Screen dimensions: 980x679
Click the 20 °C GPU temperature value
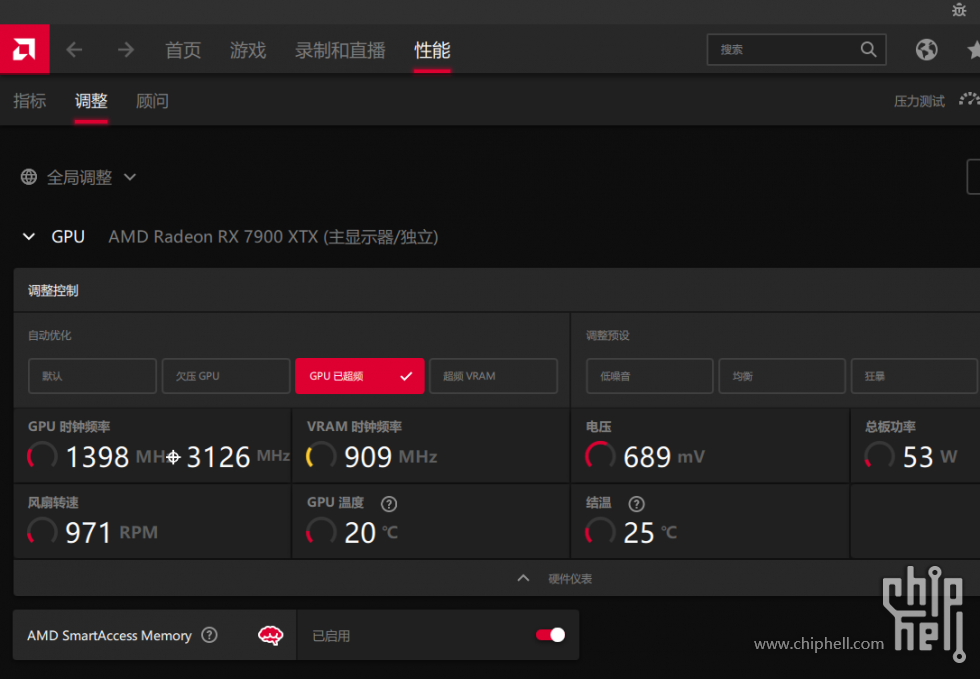tap(371, 533)
